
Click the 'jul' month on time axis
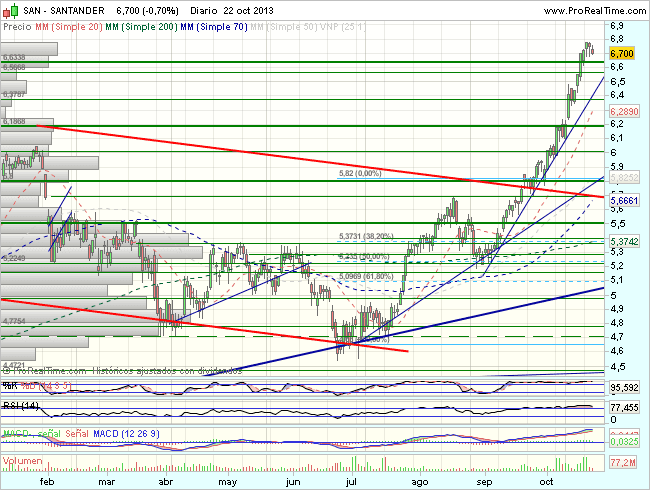[x=351, y=482]
